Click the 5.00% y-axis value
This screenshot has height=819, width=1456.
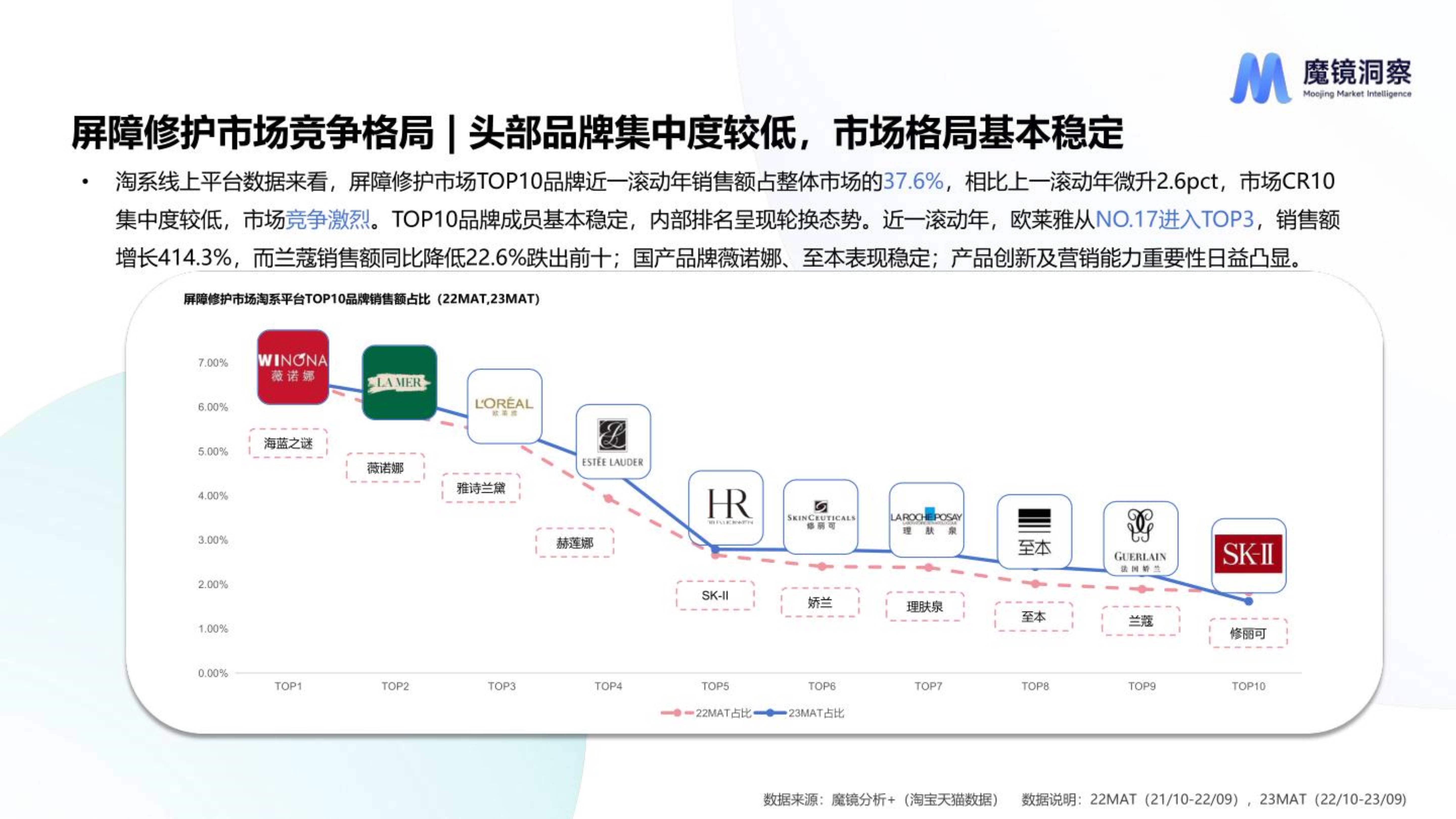[213, 452]
